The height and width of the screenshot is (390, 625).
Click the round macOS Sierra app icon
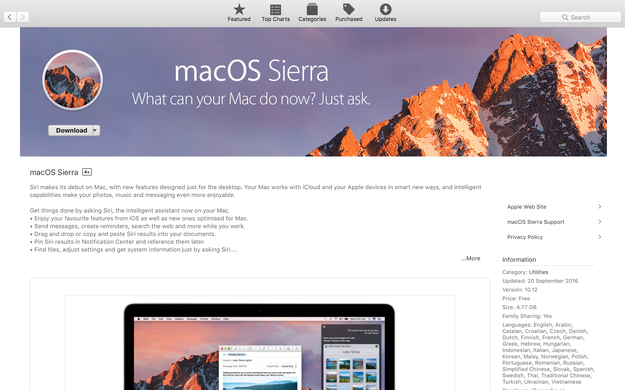[x=73, y=80]
